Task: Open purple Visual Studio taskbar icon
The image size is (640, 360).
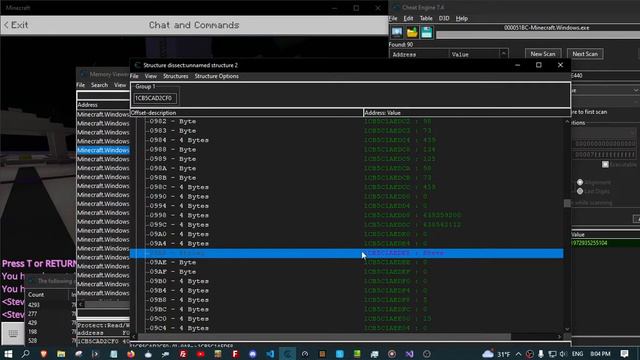Action: [409, 354]
